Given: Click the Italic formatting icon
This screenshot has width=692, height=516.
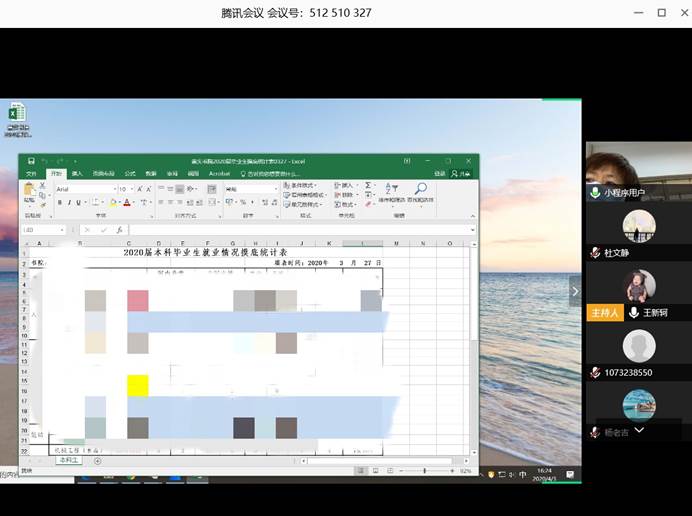Looking at the screenshot, I should (69, 203).
